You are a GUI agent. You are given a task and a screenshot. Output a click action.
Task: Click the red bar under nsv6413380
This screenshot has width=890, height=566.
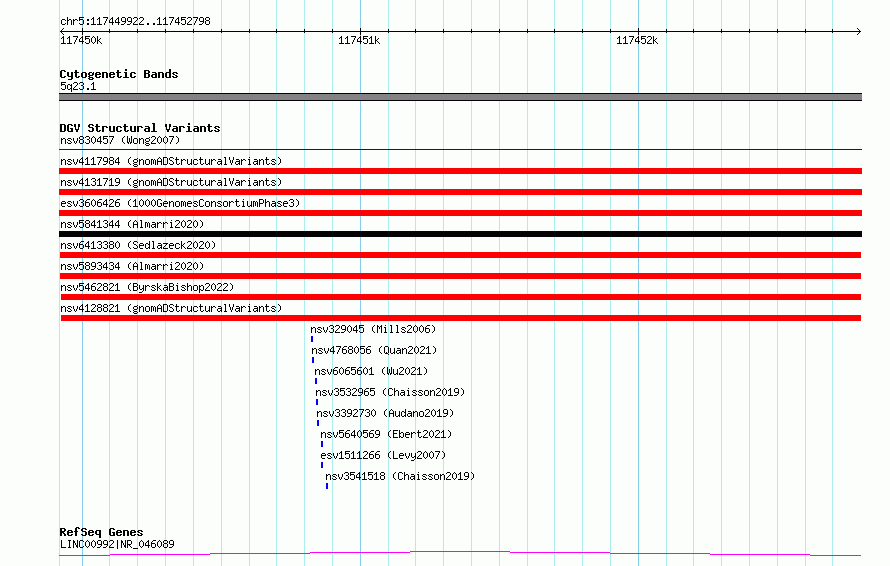coord(460,255)
